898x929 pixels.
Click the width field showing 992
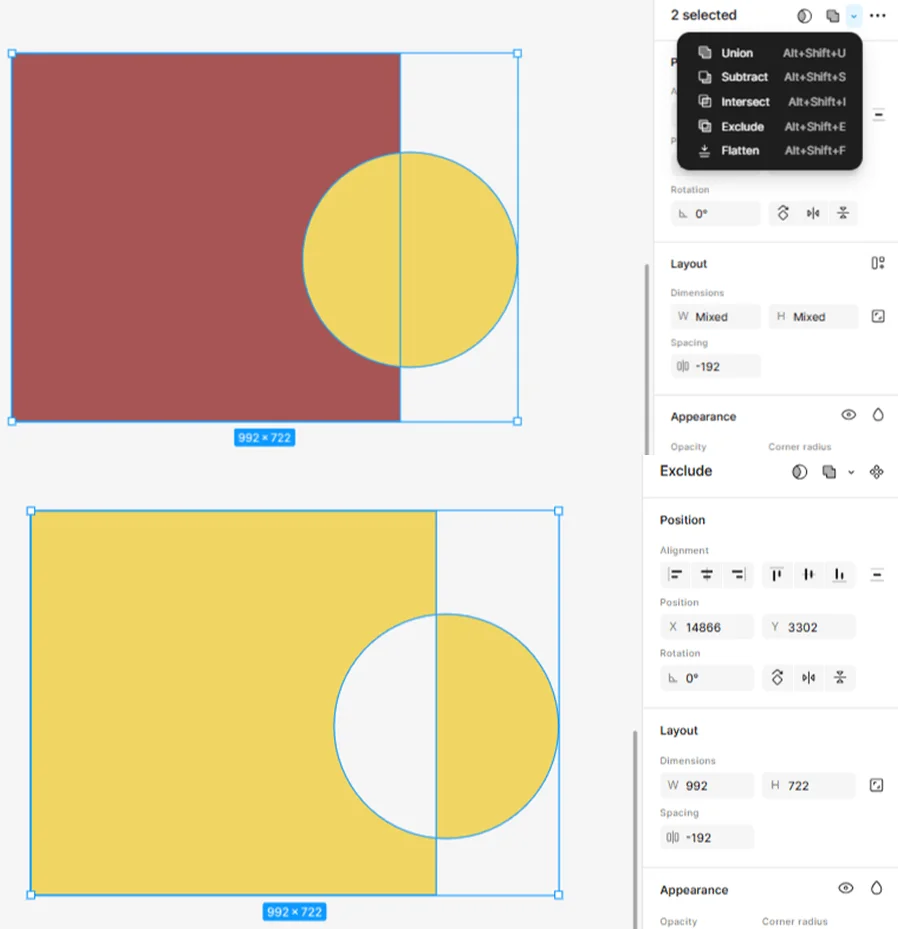(707, 786)
